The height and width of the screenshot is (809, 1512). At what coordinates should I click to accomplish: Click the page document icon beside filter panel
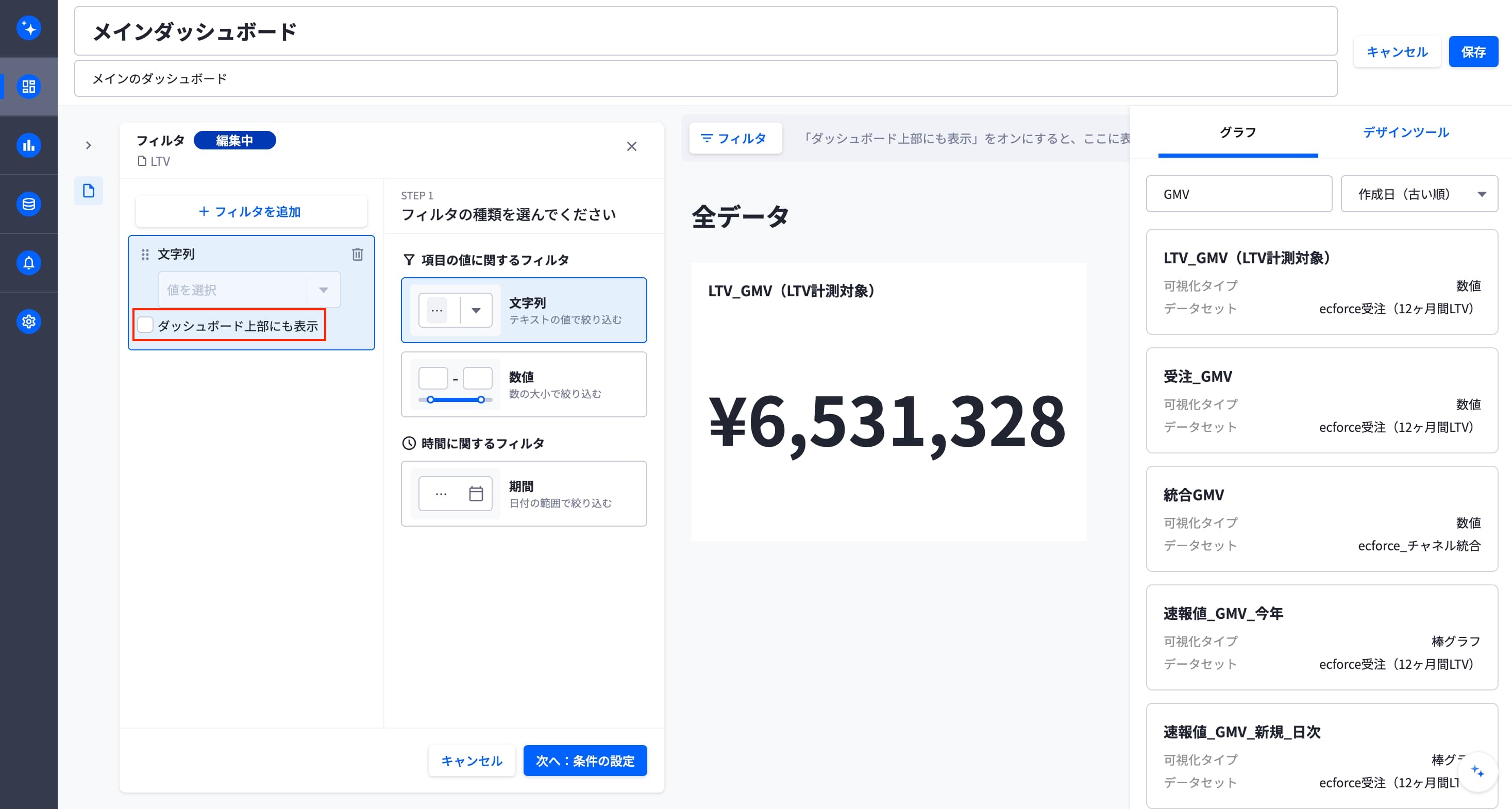pos(89,191)
